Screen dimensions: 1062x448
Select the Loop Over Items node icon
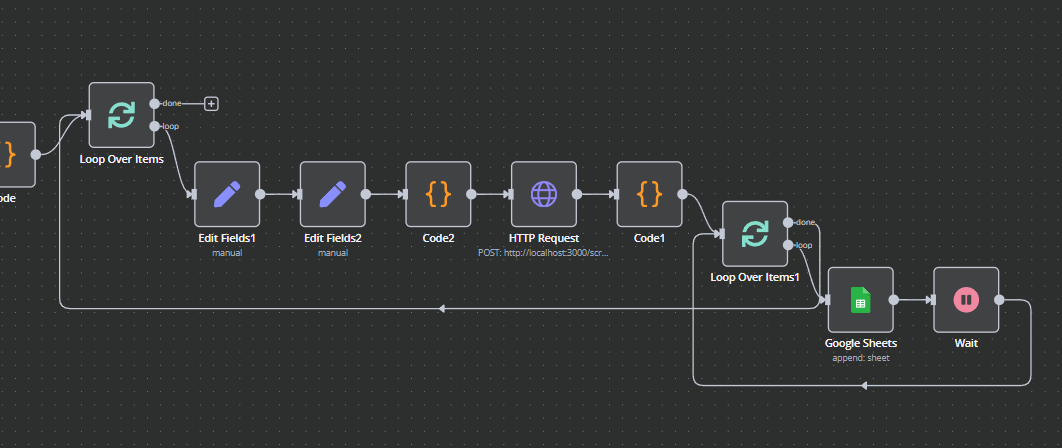[x=121, y=115]
